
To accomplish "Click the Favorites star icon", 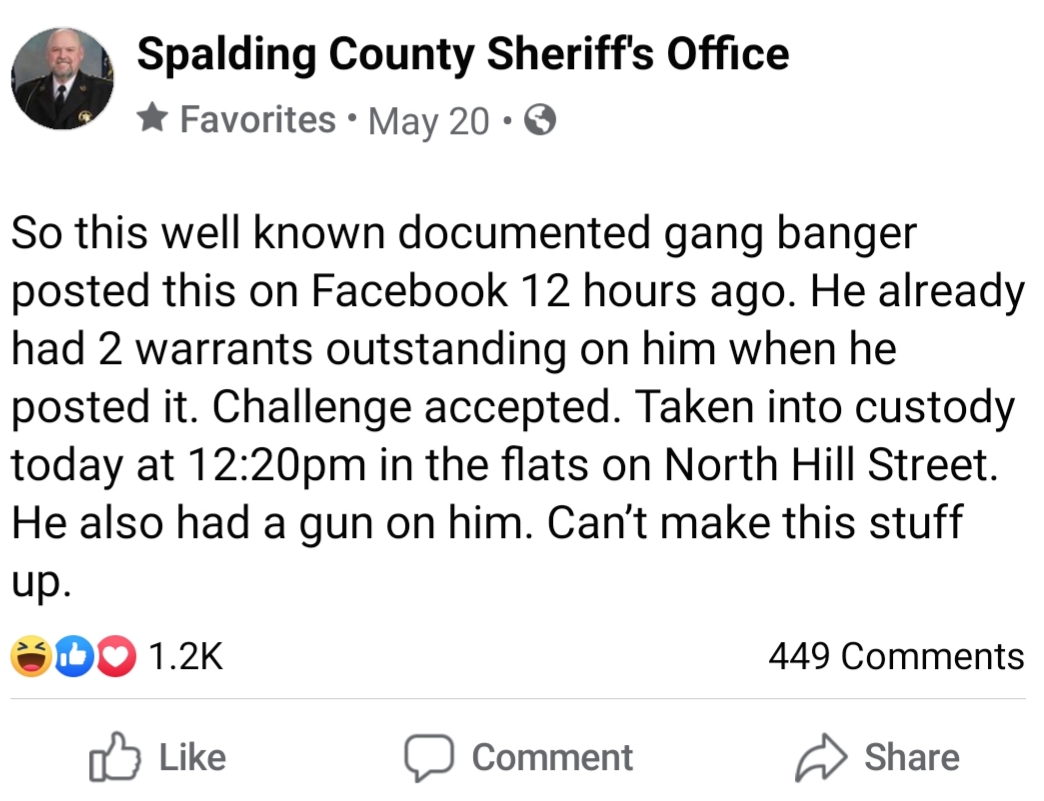I will (153, 120).
